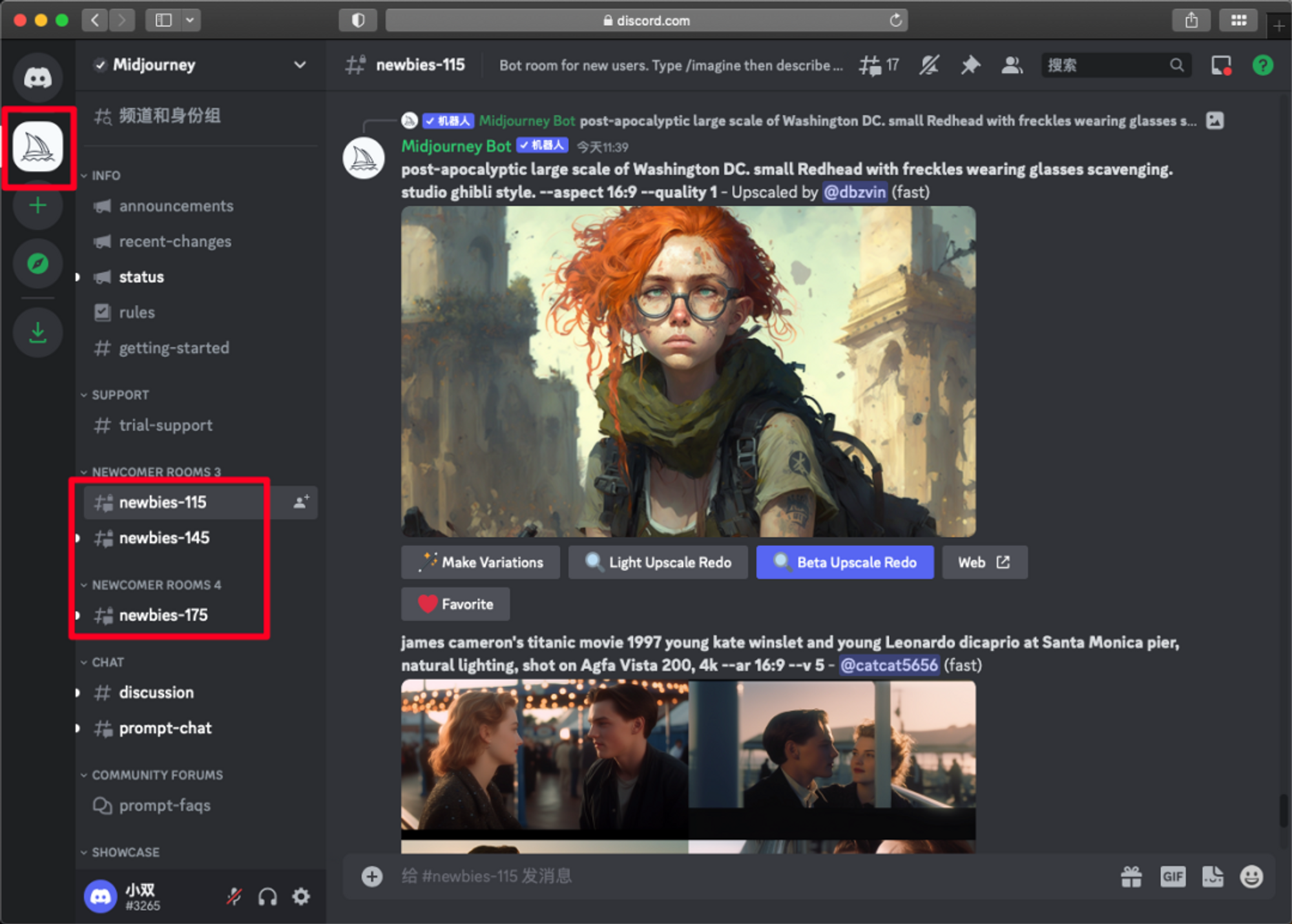The image size is (1292, 924).
Task: Collapse the NEWCOMER ROOMS 3 category
Action: (155, 472)
